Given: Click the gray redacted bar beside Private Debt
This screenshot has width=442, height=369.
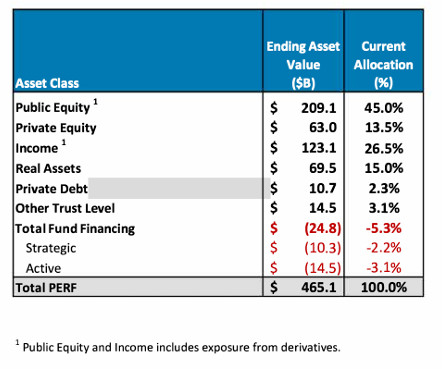Looking at the screenshot, I should [179, 188].
